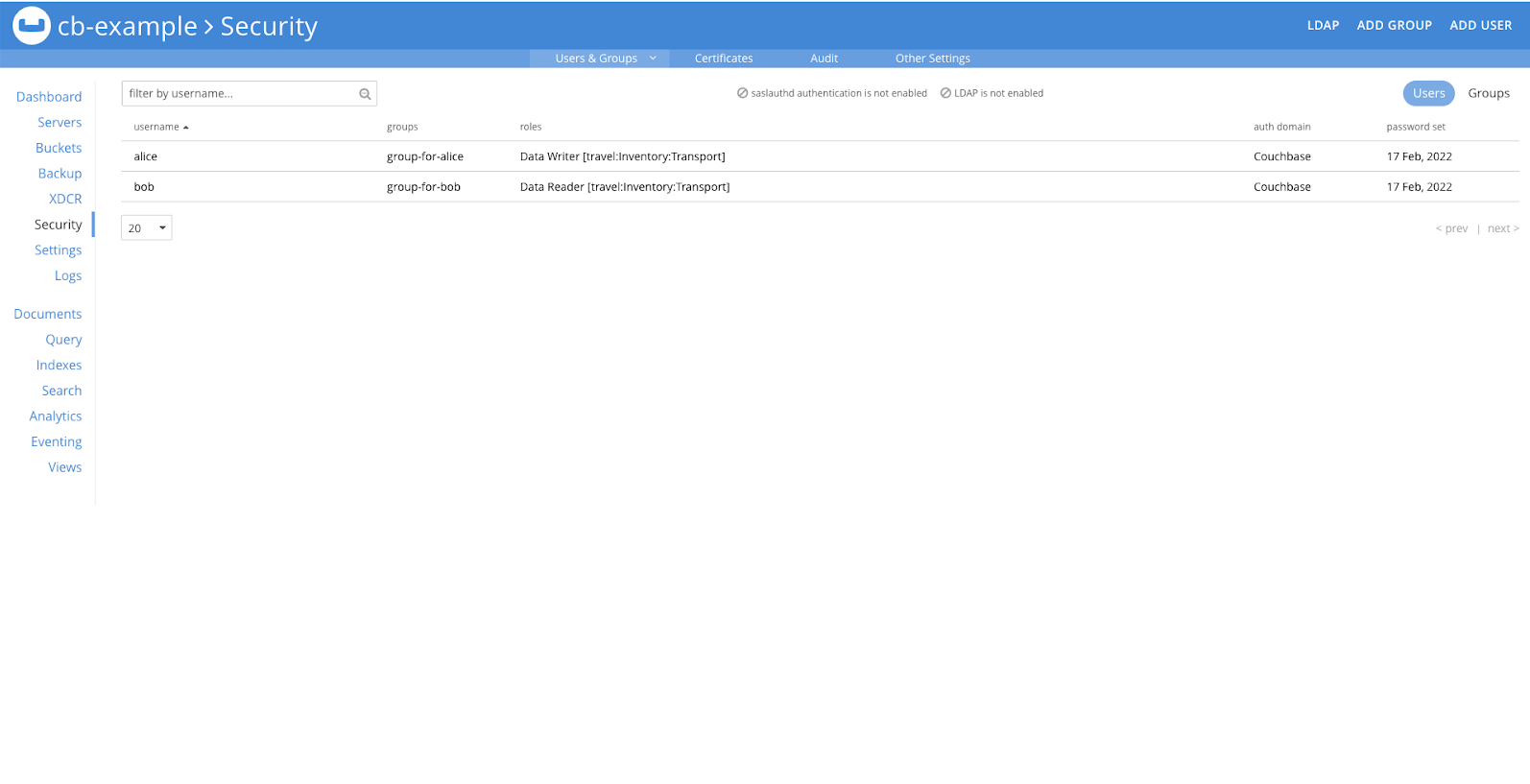Screen dimensions: 1530x784
Task: Focus the filter by username field
Action: tap(240, 94)
